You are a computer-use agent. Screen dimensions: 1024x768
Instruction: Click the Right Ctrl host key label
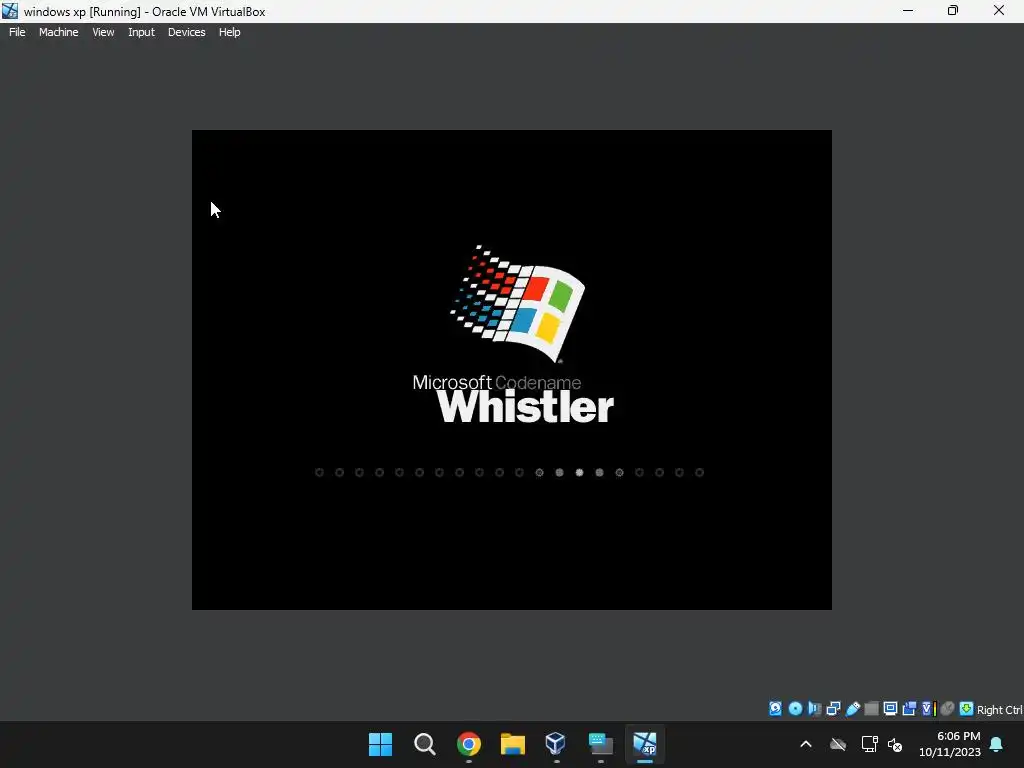[x=1000, y=710]
